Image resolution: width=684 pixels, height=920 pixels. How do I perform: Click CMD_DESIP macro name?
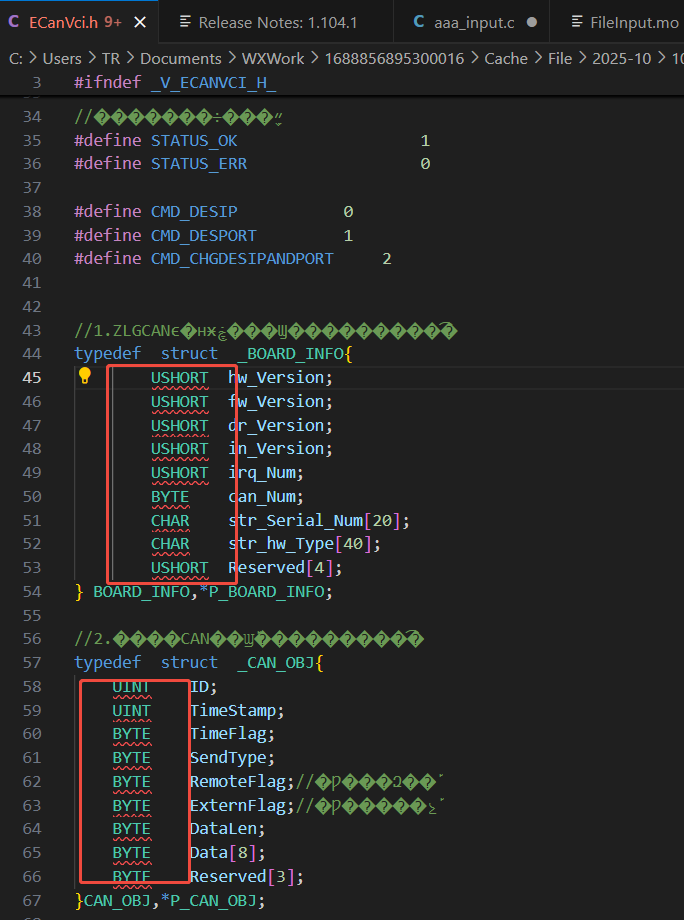point(194,212)
